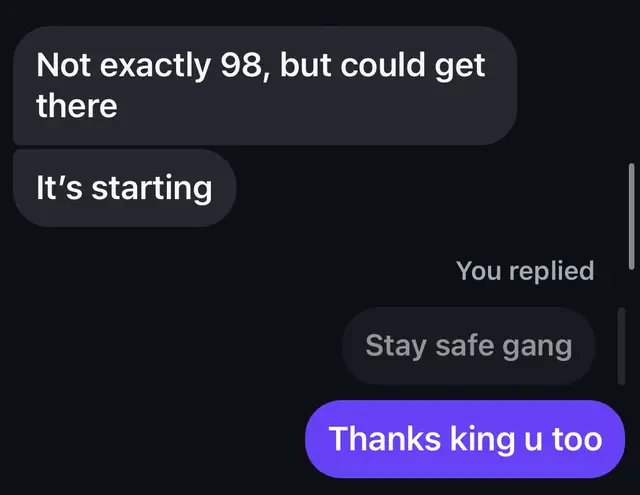
Task: Click the word 'too' in purple bubble
Action: [577, 440]
